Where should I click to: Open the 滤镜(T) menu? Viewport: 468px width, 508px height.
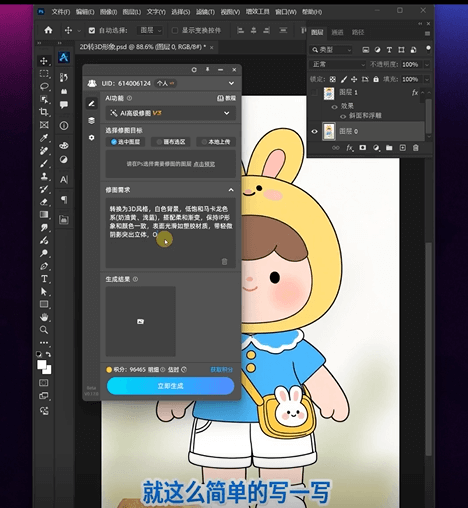(205, 12)
